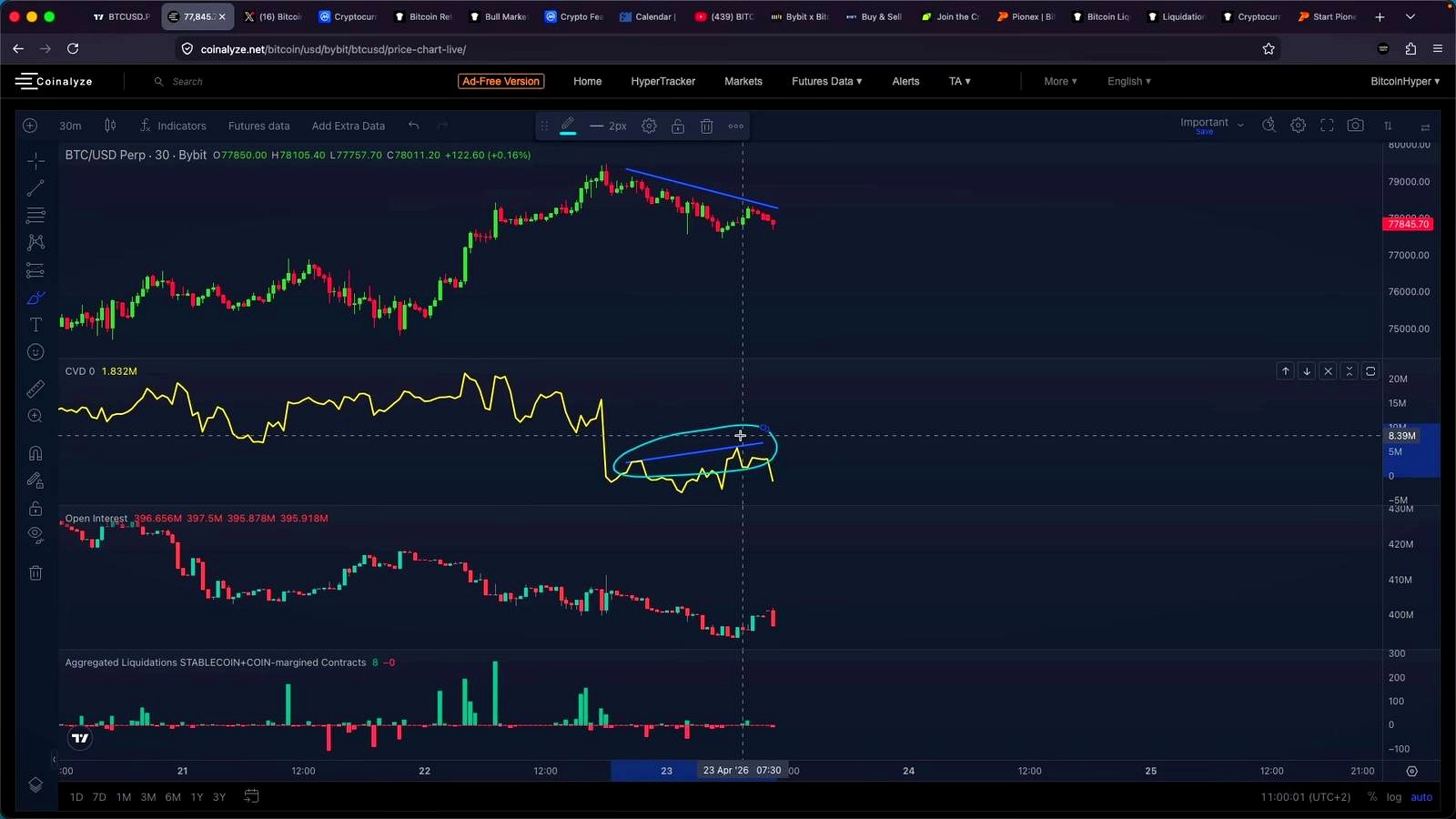Add a symbol with the plus icon
This screenshot has width=1456, height=819.
click(x=30, y=126)
